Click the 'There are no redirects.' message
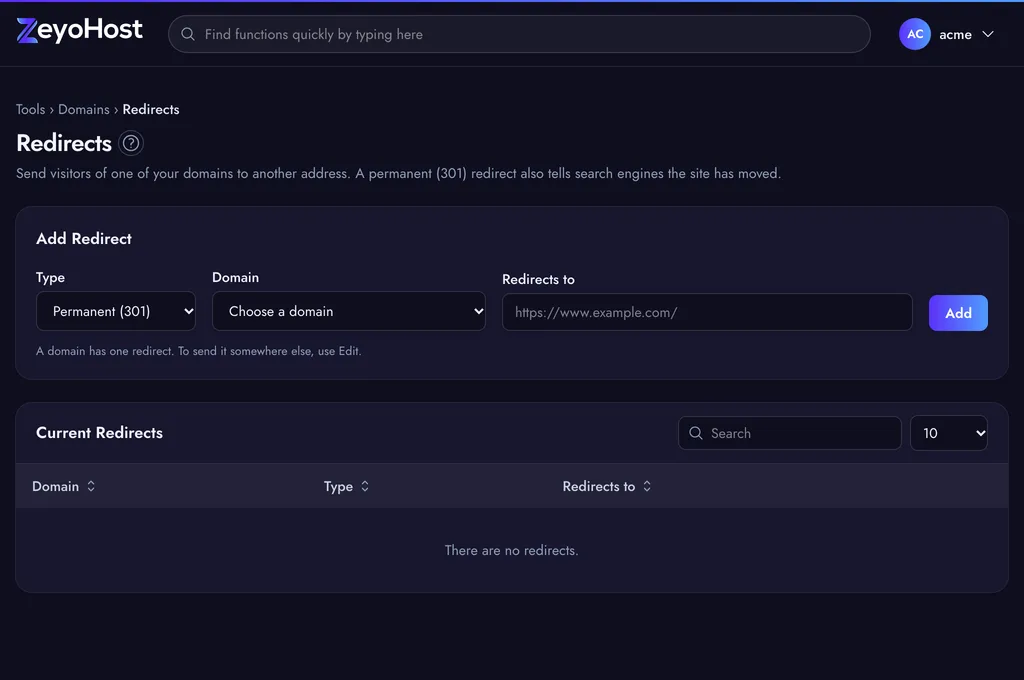 (x=511, y=550)
